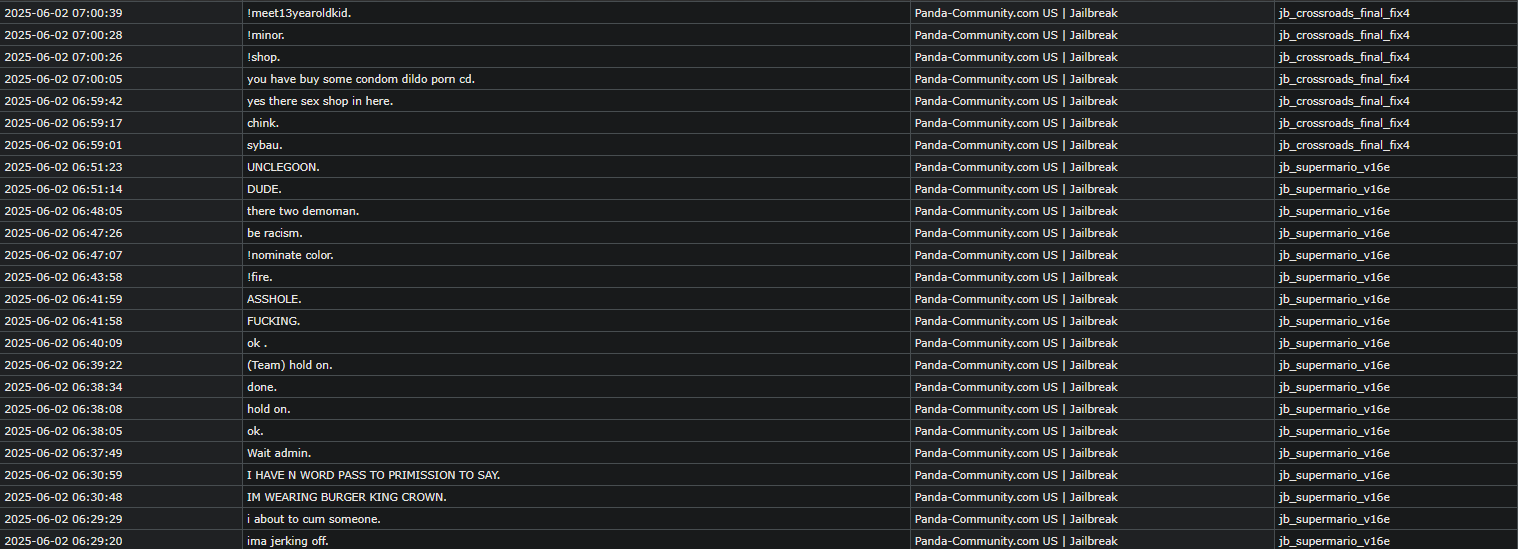Click the "ok ." message at 06:40:09
Screen dimensions: 1518x549
point(257,343)
